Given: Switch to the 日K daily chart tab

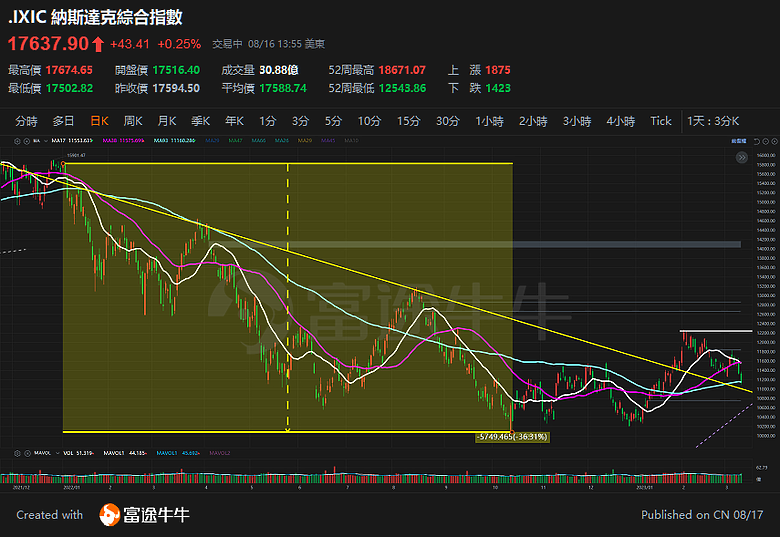Looking at the screenshot, I should [99, 121].
